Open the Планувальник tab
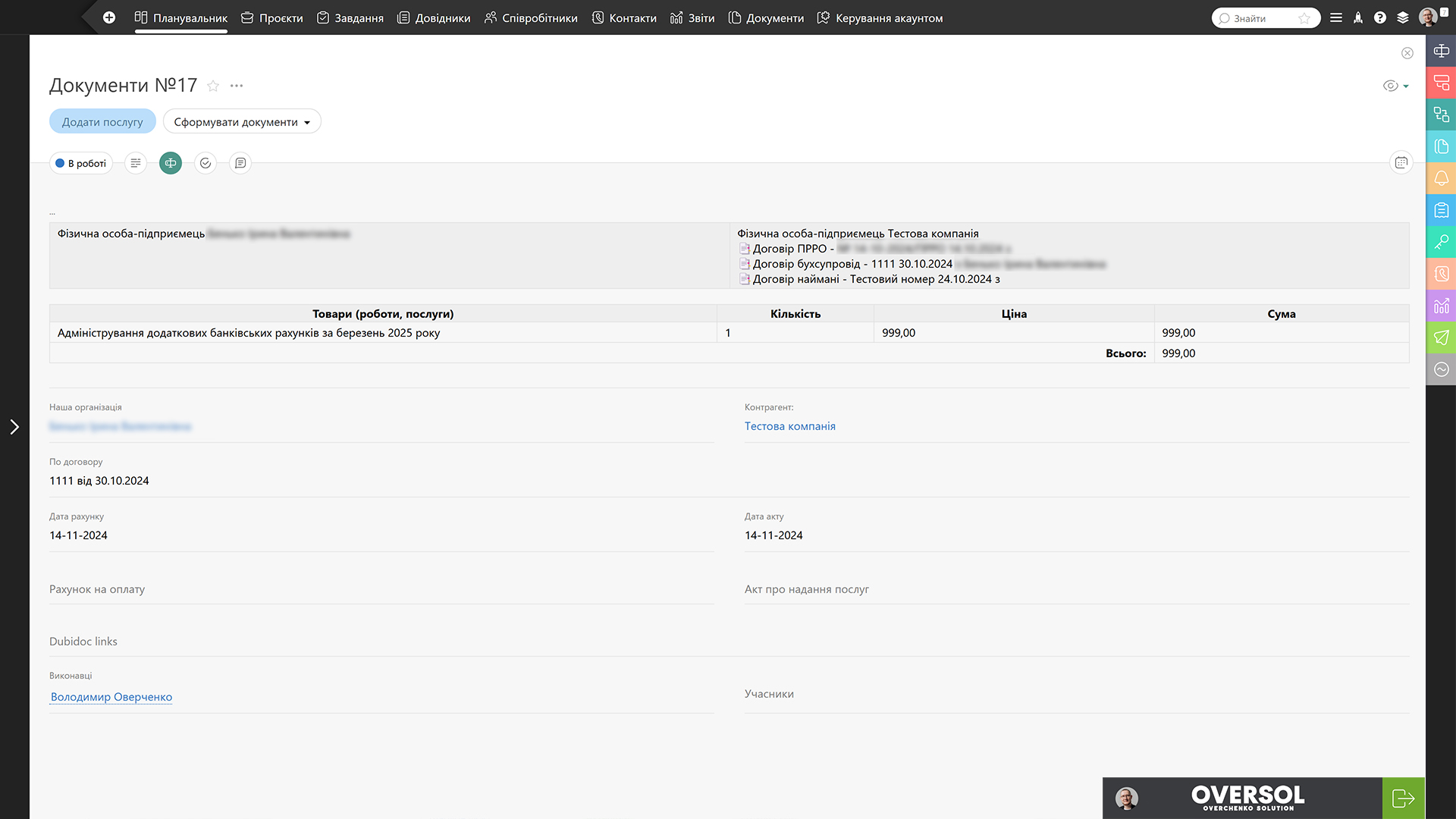Image resolution: width=1456 pixels, height=819 pixels. click(180, 17)
